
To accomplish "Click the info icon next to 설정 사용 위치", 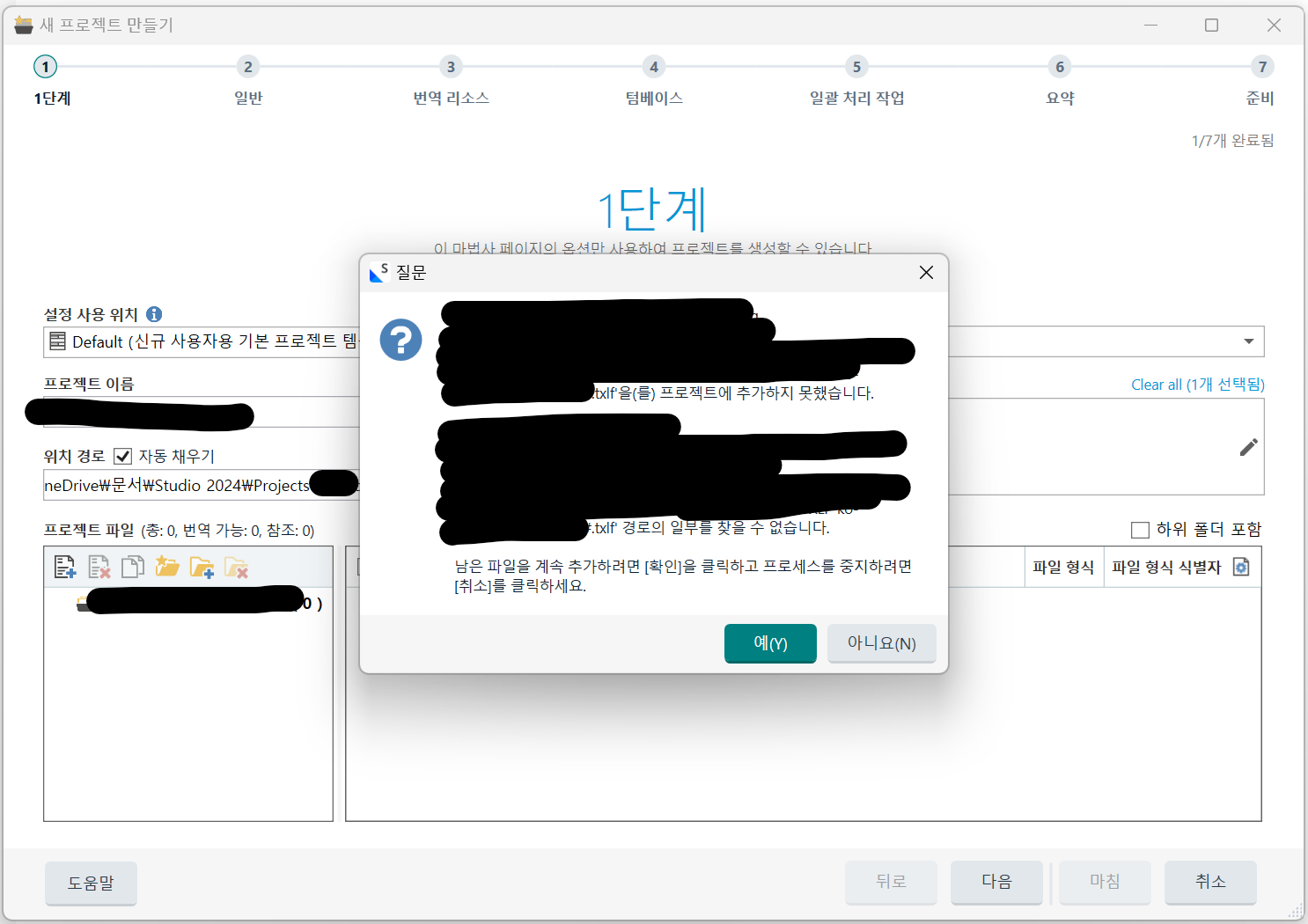I will [x=156, y=313].
